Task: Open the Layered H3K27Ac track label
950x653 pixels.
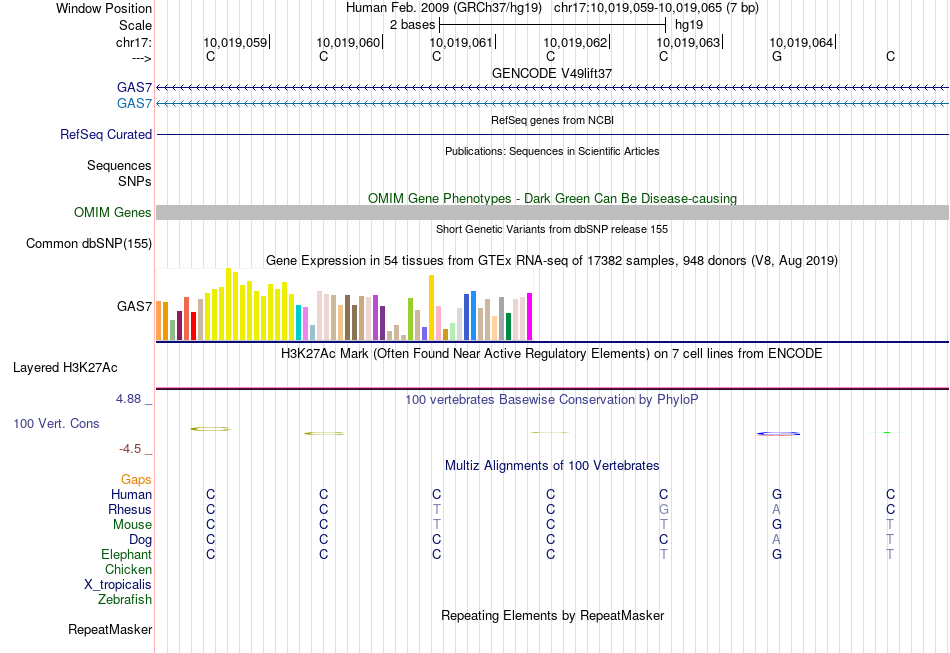Action: click(x=65, y=368)
